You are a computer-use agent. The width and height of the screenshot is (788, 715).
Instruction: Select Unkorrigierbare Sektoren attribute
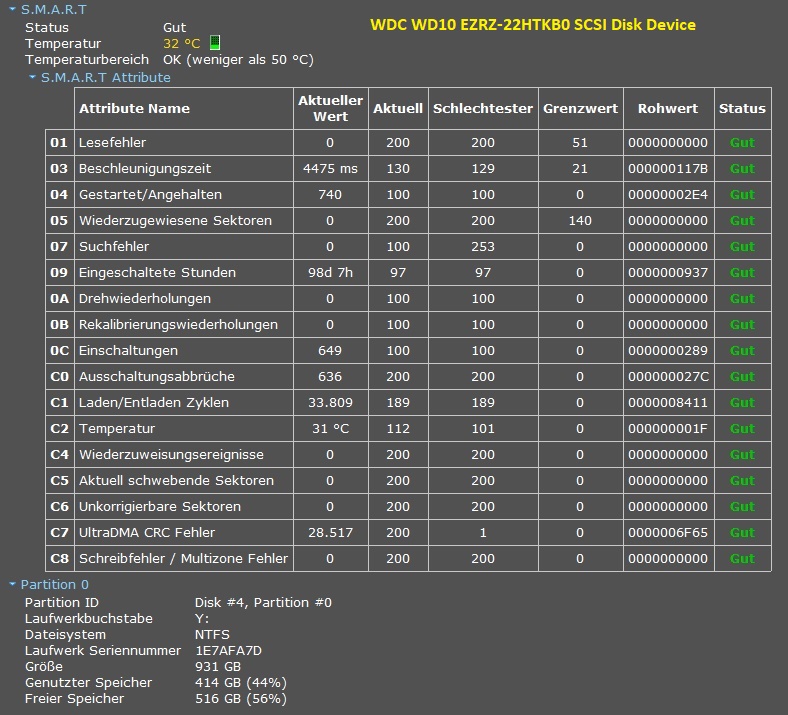tap(160, 507)
